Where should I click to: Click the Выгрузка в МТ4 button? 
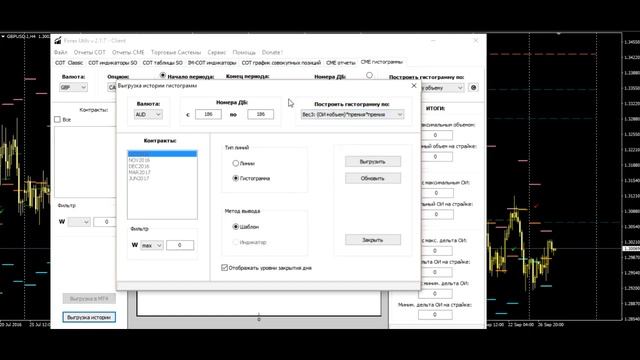(89, 299)
